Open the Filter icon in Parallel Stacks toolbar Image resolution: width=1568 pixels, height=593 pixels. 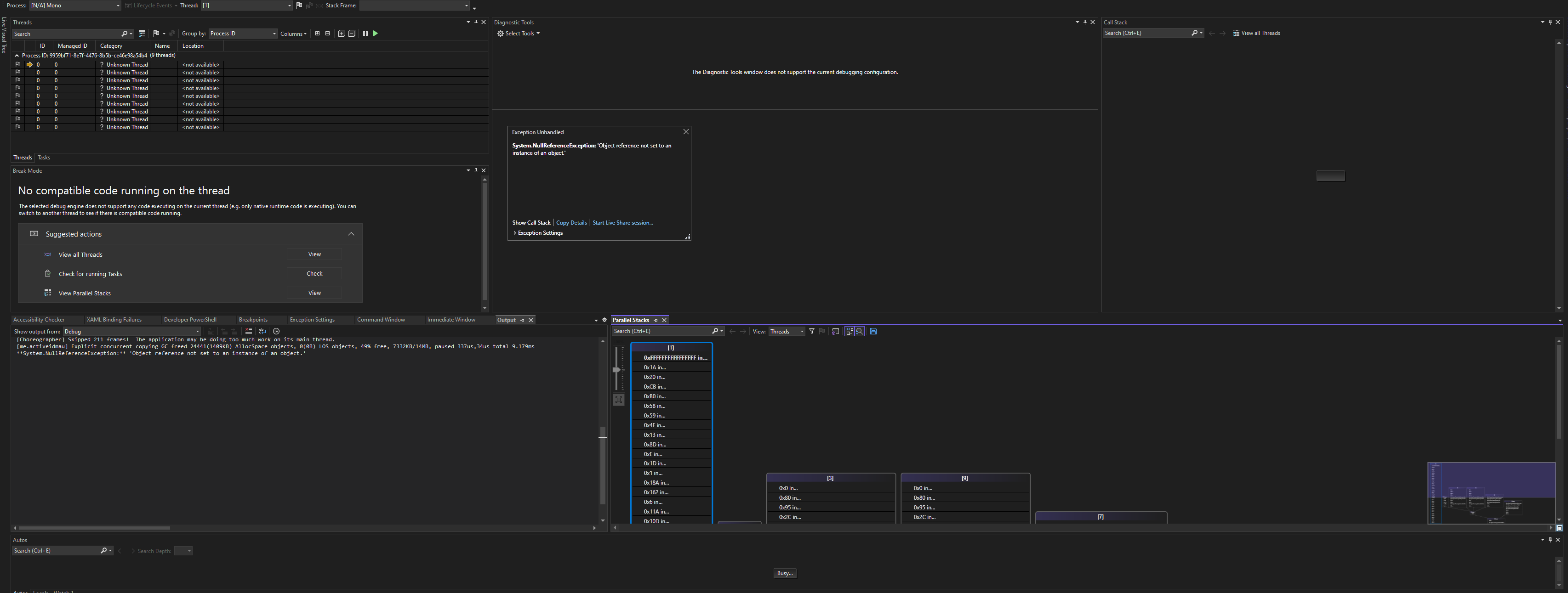pyautogui.click(x=812, y=331)
